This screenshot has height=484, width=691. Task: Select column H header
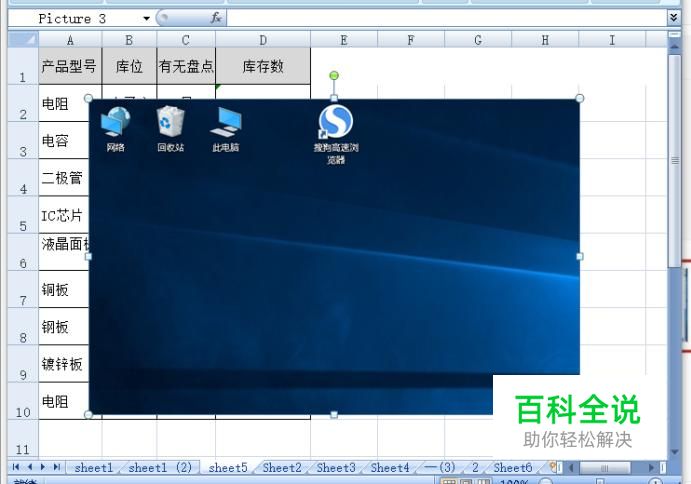(545, 40)
